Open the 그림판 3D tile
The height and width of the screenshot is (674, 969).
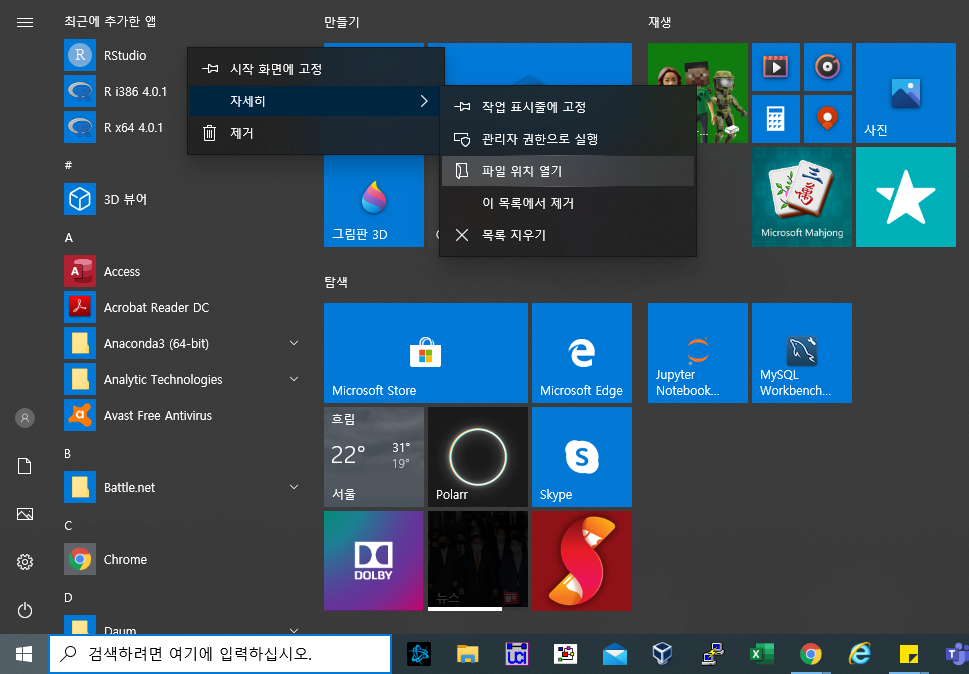pyautogui.click(x=374, y=201)
